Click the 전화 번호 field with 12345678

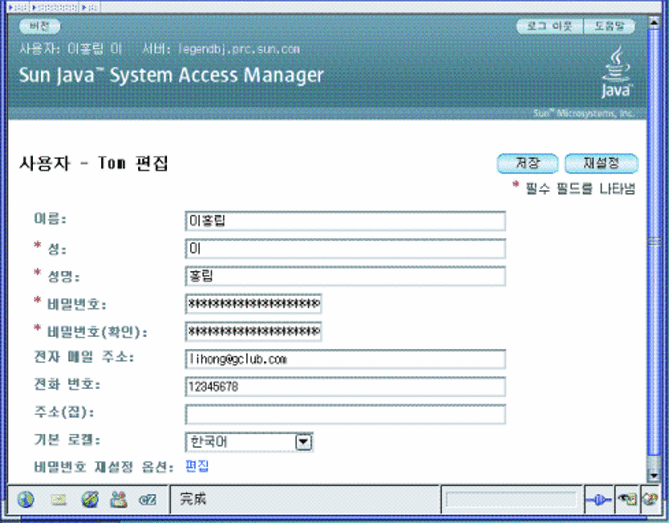(x=345, y=387)
